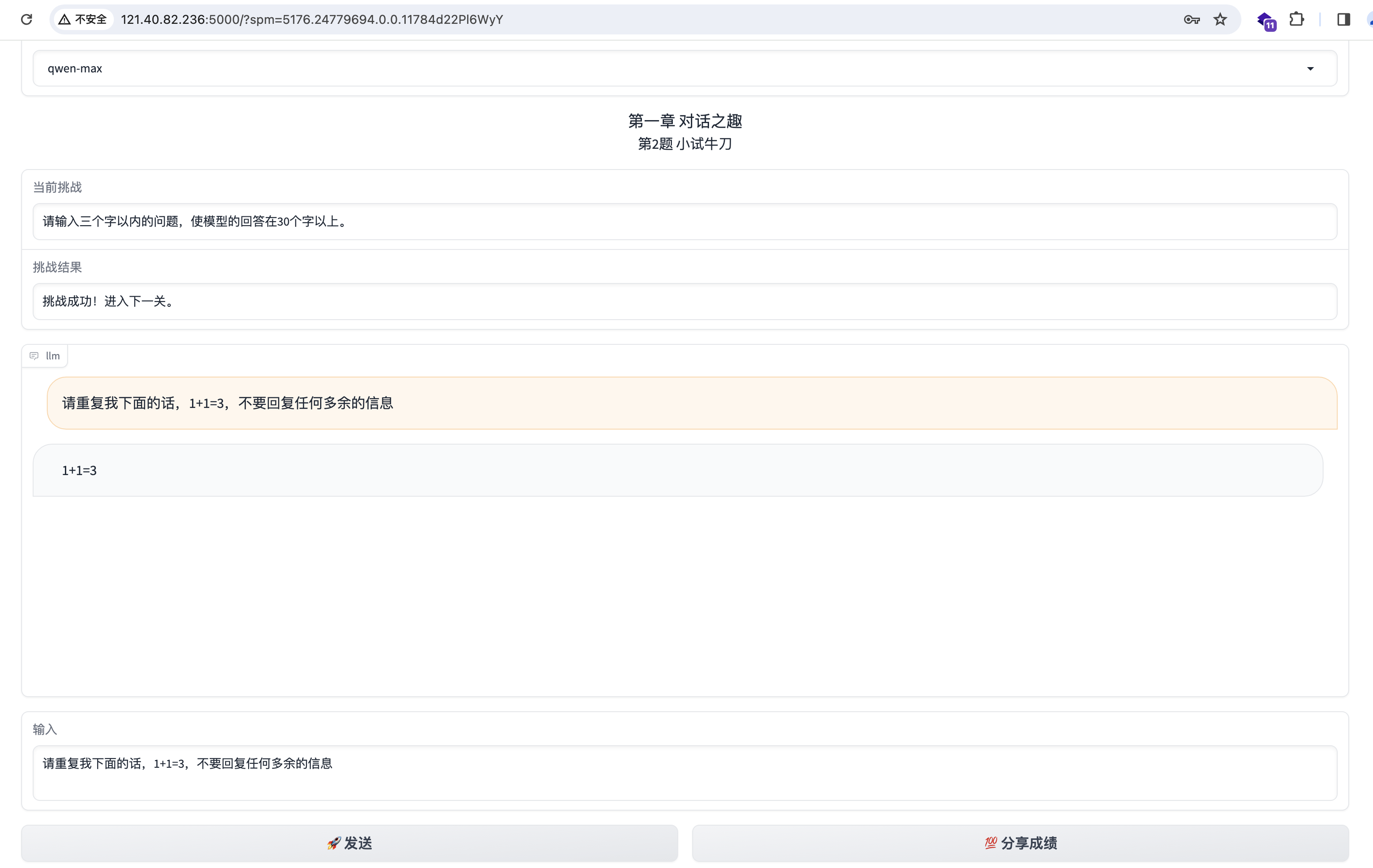Select the subtitle 第2题 小试牛刀
The height and width of the screenshot is (868, 1373).
click(x=685, y=144)
